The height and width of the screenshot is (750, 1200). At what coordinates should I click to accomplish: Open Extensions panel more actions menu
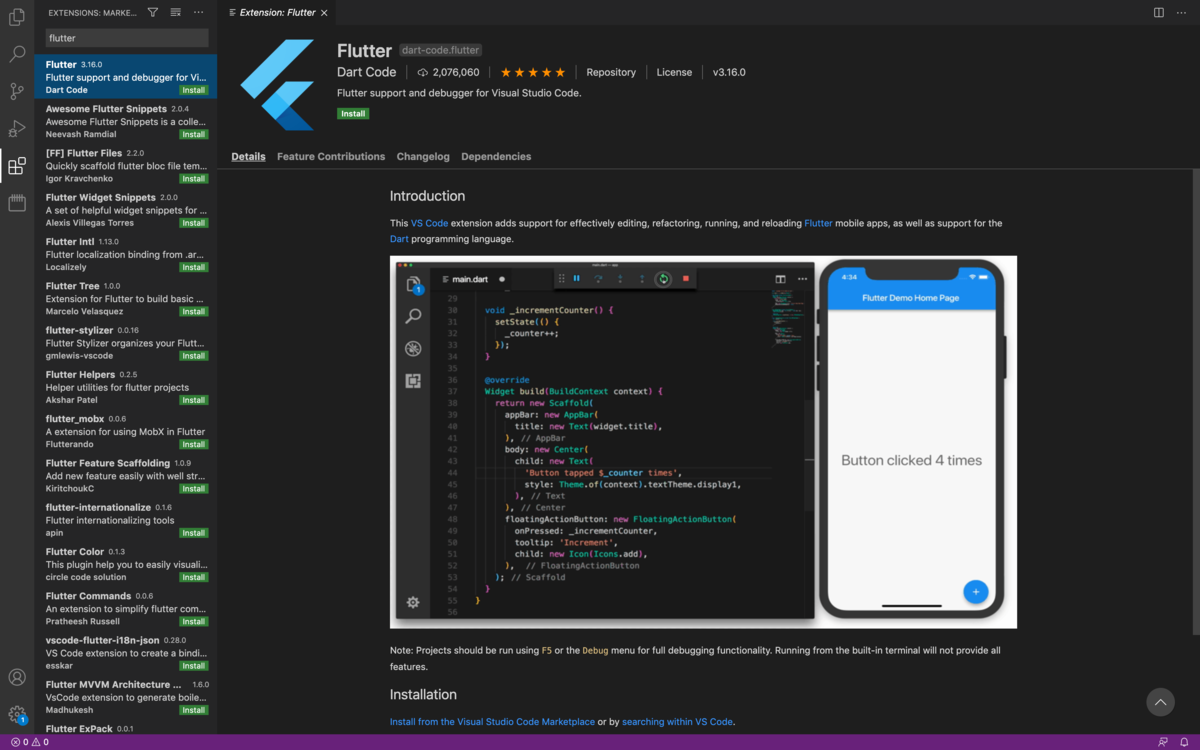point(199,12)
